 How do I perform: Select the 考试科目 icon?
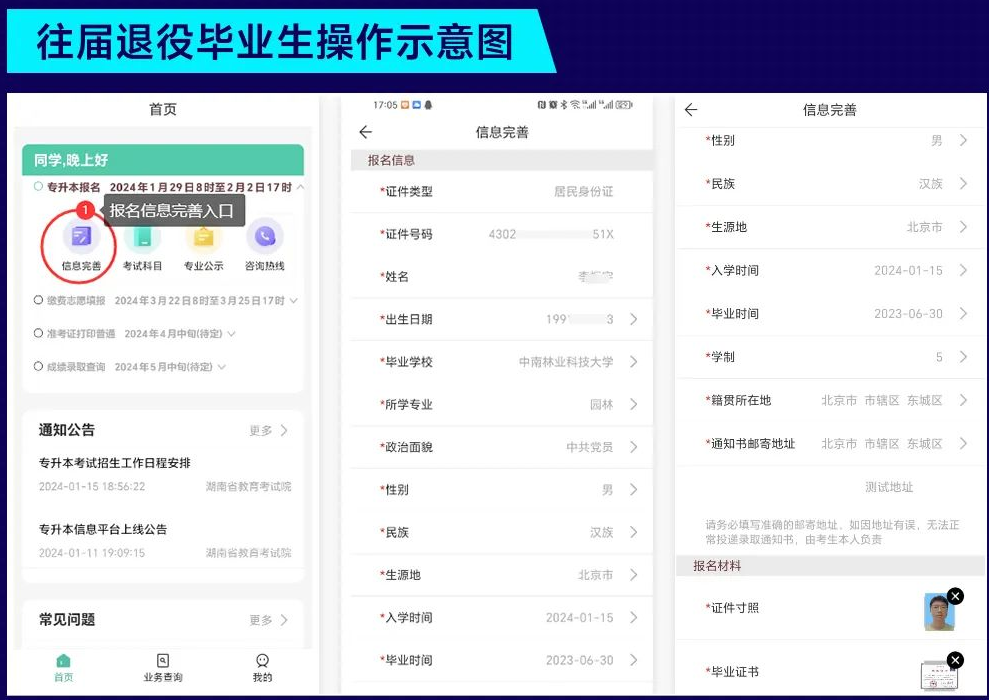tap(140, 238)
